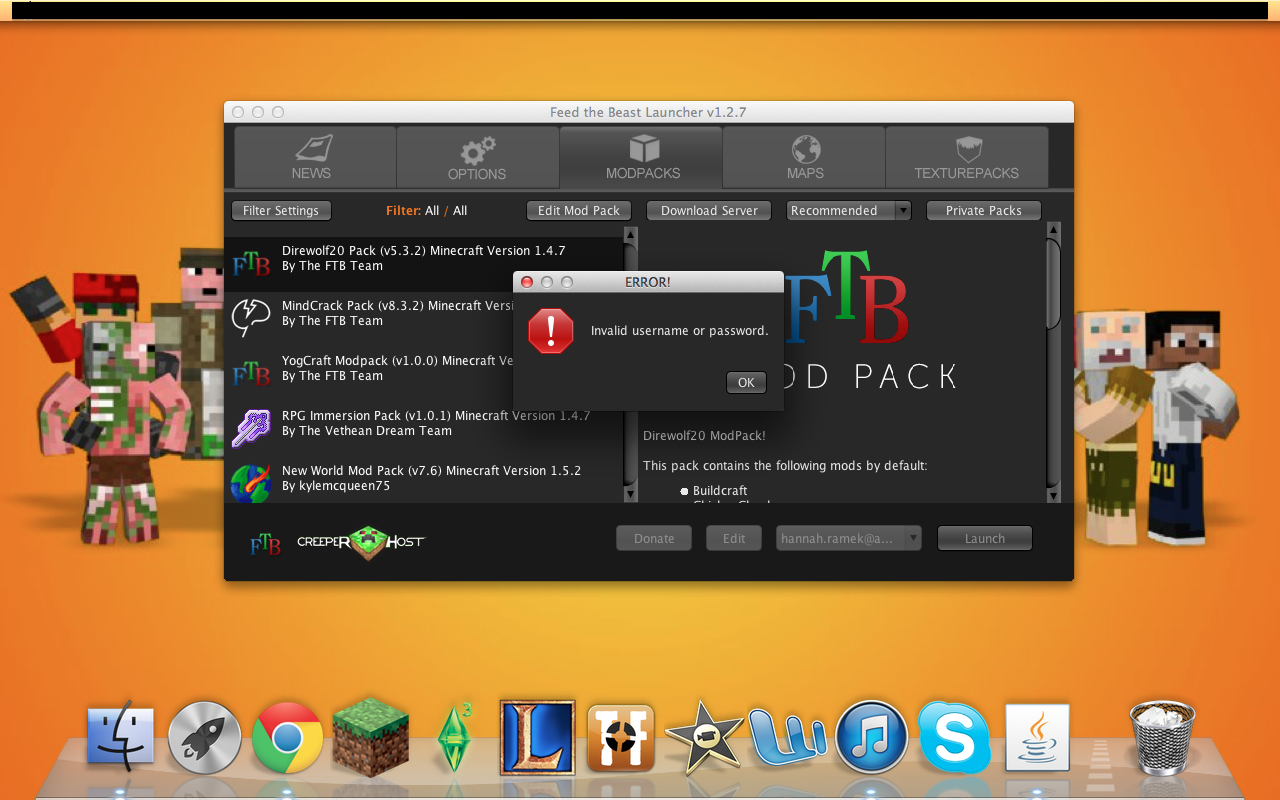Open iTunes from the dock
Screen dimensions: 1280x800
pyautogui.click(x=871, y=738)
